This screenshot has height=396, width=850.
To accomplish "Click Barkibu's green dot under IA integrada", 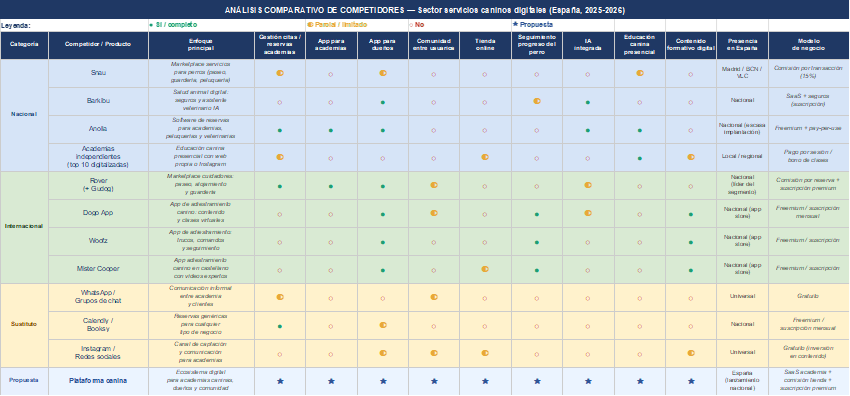I will coord(588,102).
